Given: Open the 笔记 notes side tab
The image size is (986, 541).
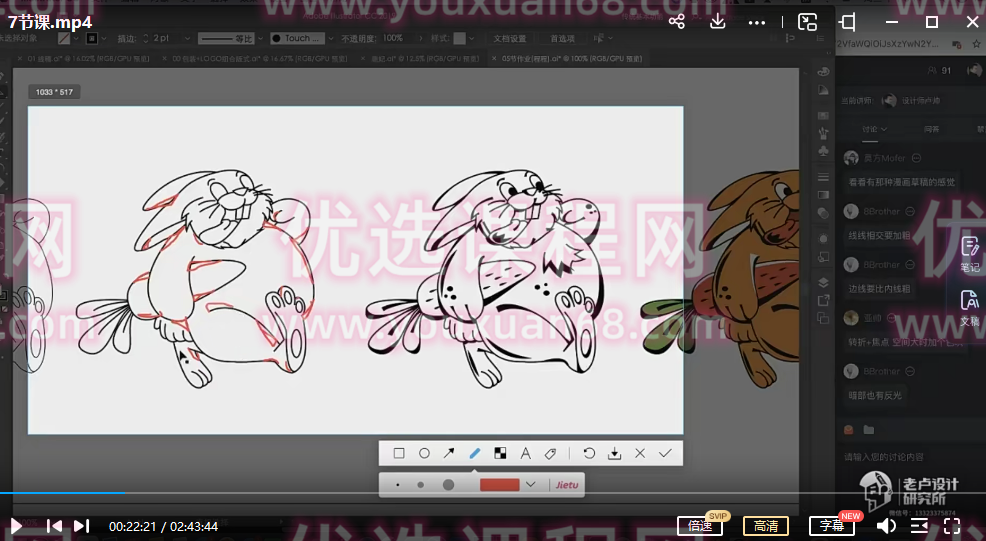Looking at the screenshot, I should pyautogui.click(x=969, y=254).
